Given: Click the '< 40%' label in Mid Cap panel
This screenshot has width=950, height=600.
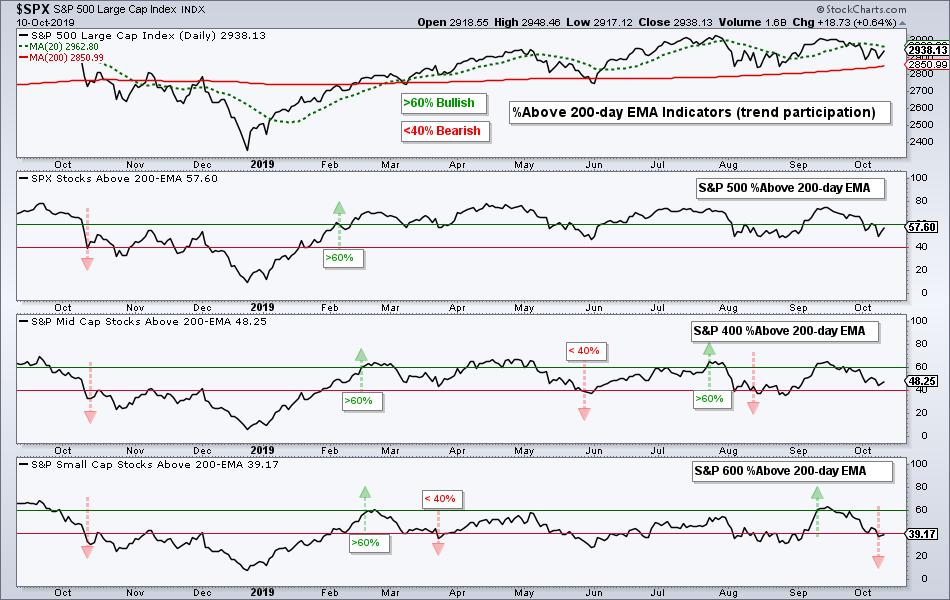Looking at the screenshot, I should tap(584, 351).
